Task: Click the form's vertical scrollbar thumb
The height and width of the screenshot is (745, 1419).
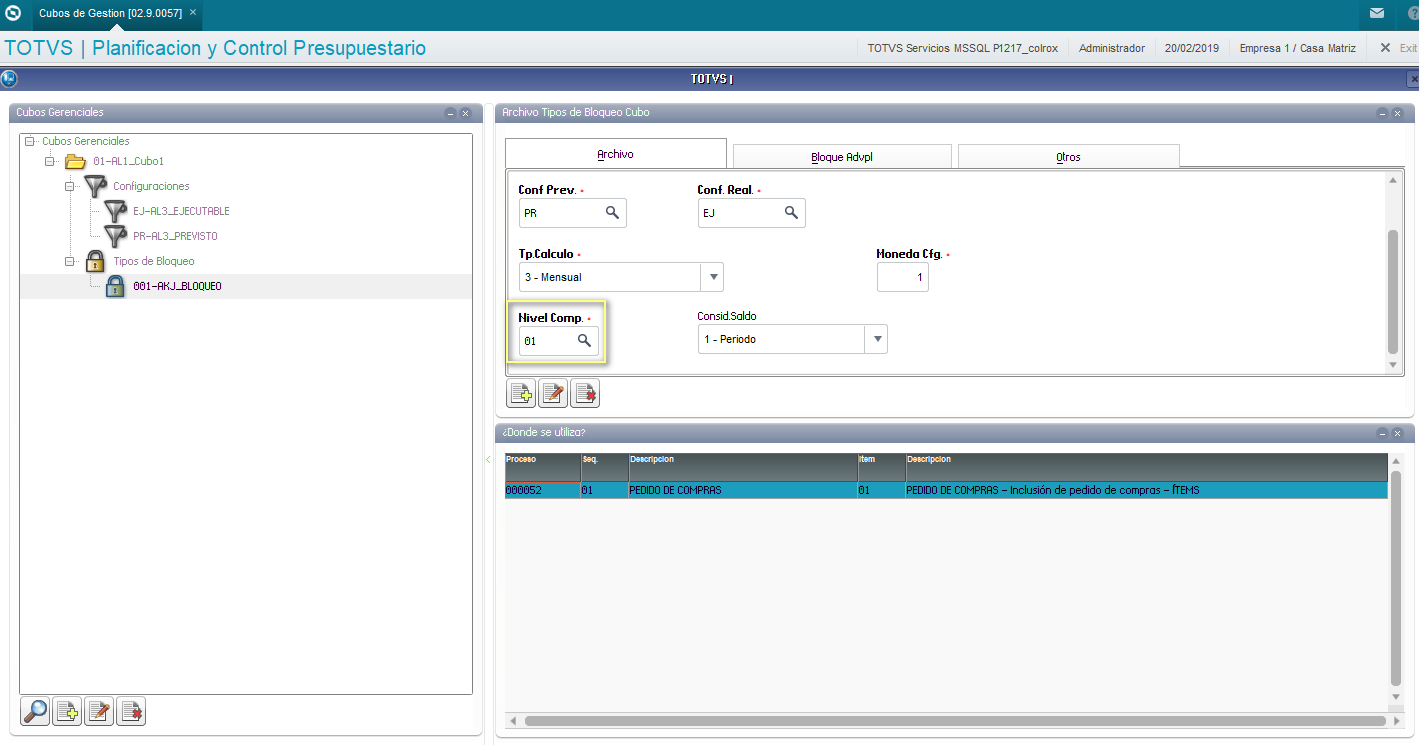Action: [x=1393, y=290]
